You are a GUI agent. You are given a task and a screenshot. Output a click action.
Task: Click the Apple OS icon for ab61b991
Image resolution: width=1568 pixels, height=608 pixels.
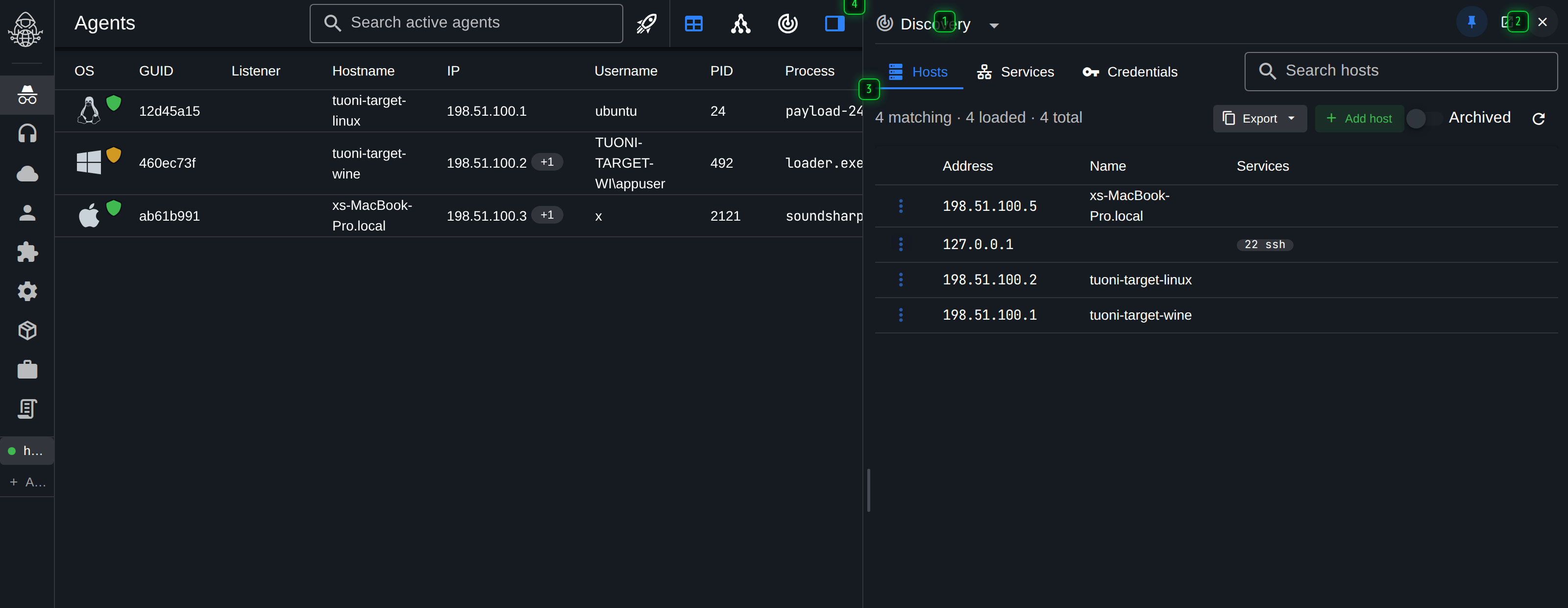click(89, 216)
